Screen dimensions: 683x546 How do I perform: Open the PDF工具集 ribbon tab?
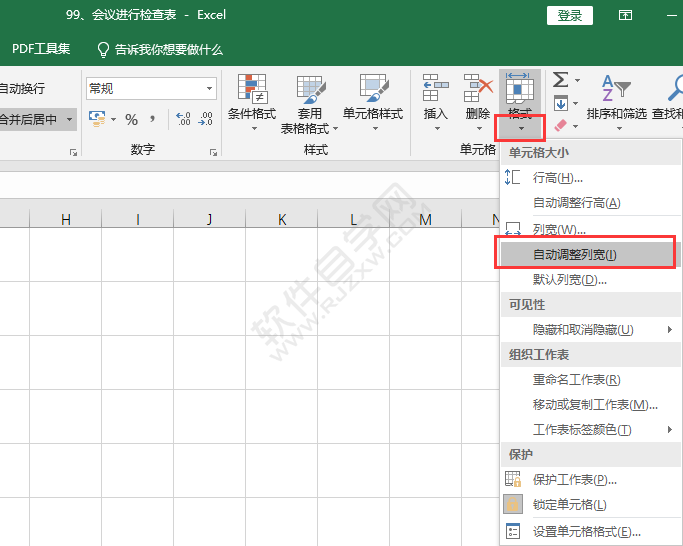pos(41,49)
